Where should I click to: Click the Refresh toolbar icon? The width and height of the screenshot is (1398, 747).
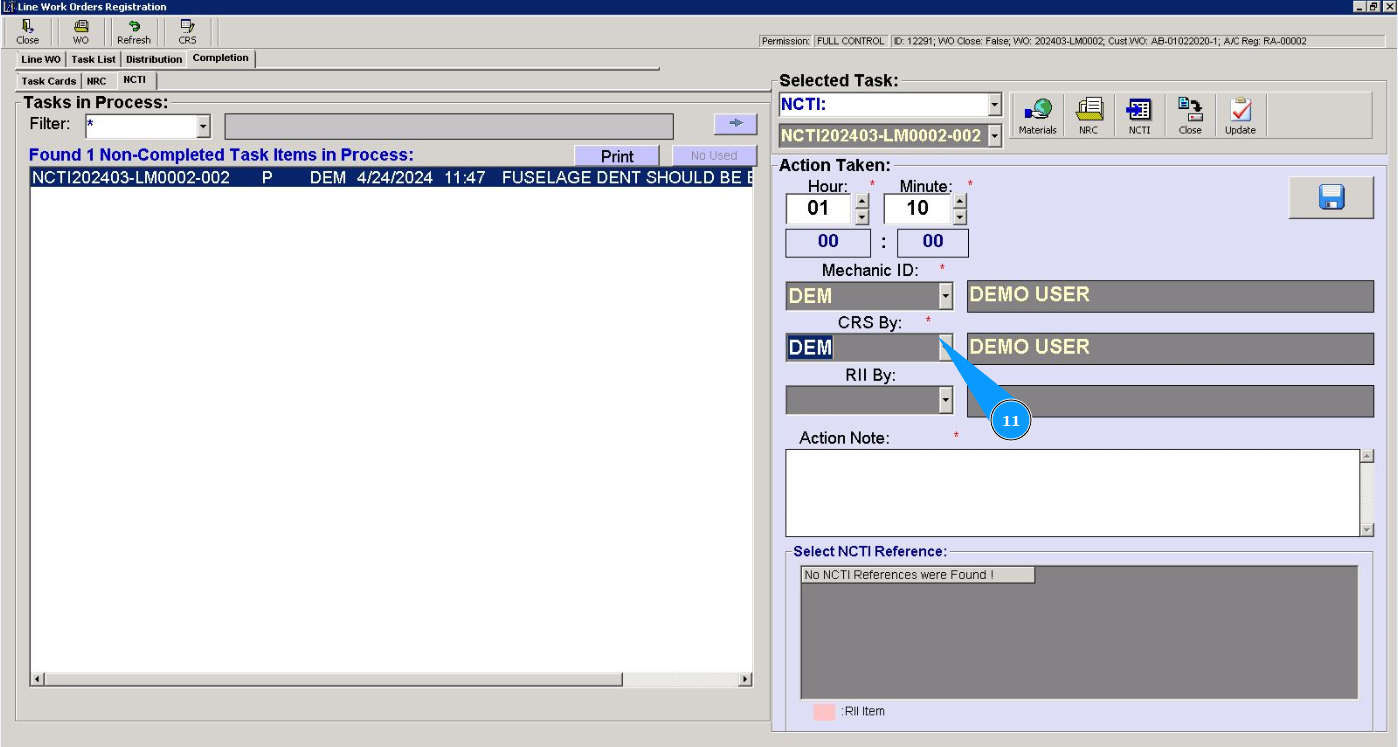(134, 32)
